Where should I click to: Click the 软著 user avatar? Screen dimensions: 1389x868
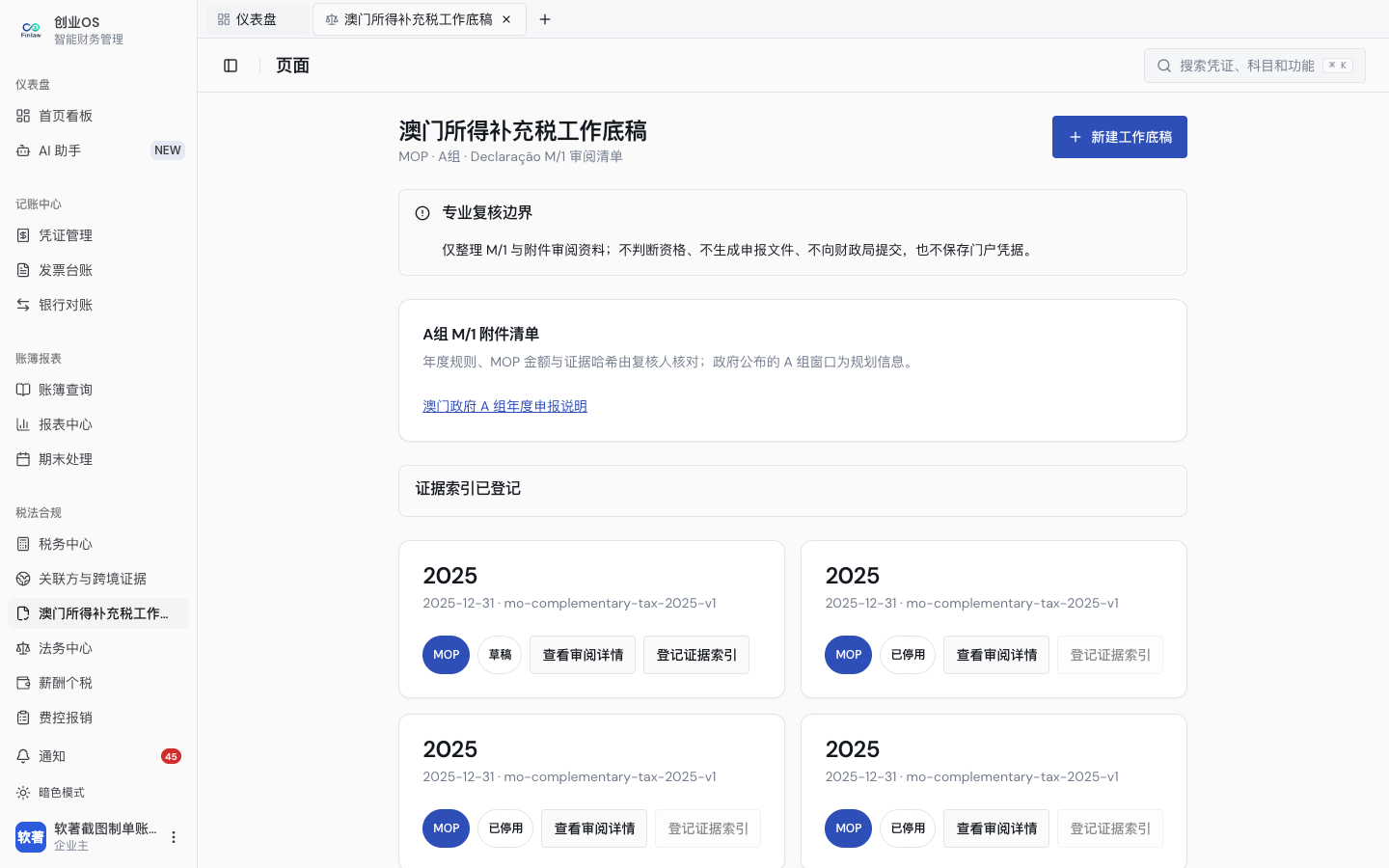[x=31, y=837]
